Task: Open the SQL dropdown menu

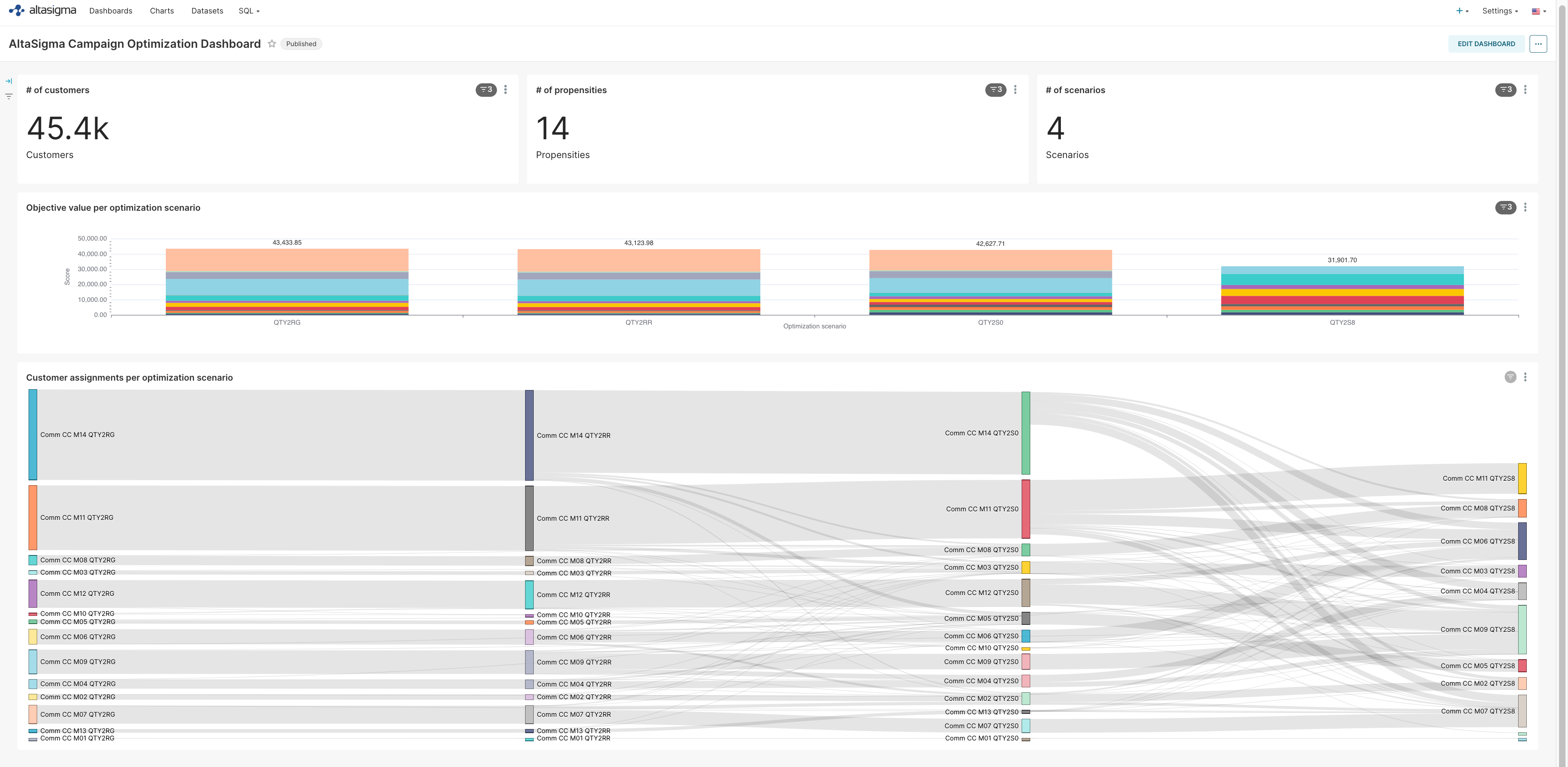Action: tap(249, 11)
